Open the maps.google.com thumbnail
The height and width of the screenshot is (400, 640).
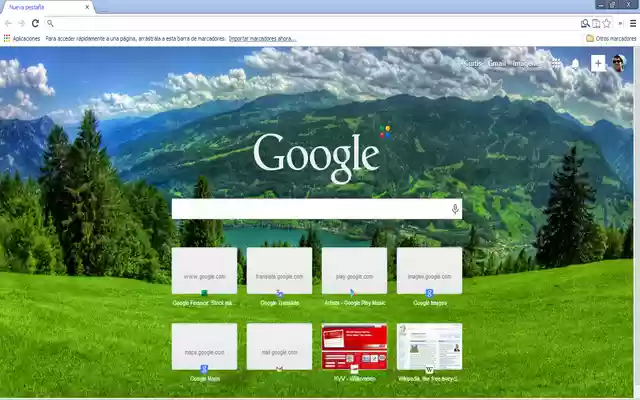pyautogui.click(x=204, y=347)
